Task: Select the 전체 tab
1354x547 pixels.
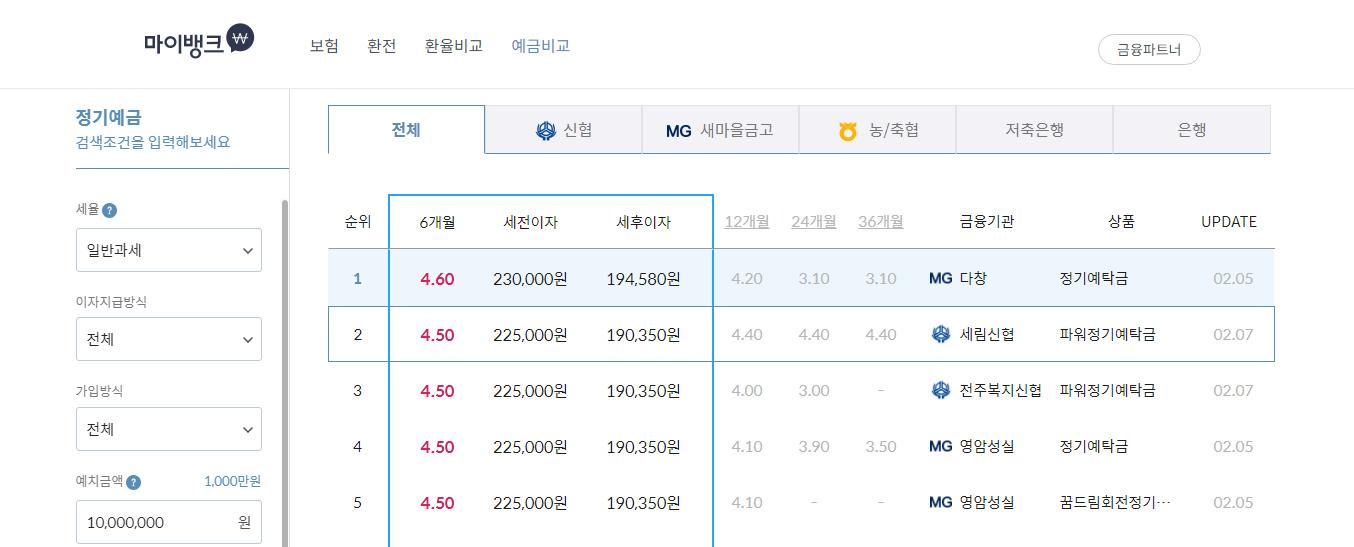Action: pos(406,130)
